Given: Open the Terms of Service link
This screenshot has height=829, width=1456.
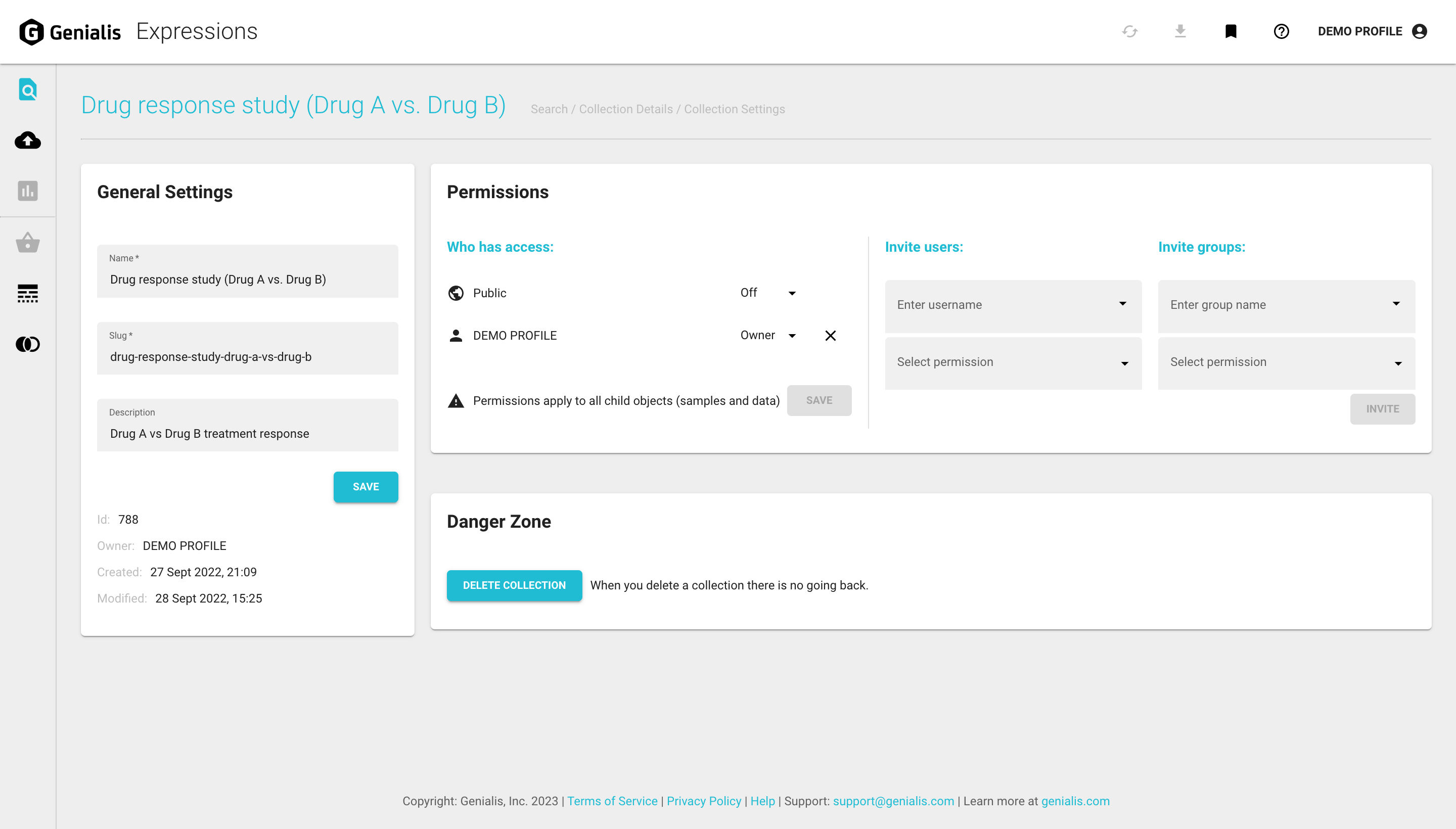Looking at the screenshot, I should pyautogui.click(x=612, y=801).
